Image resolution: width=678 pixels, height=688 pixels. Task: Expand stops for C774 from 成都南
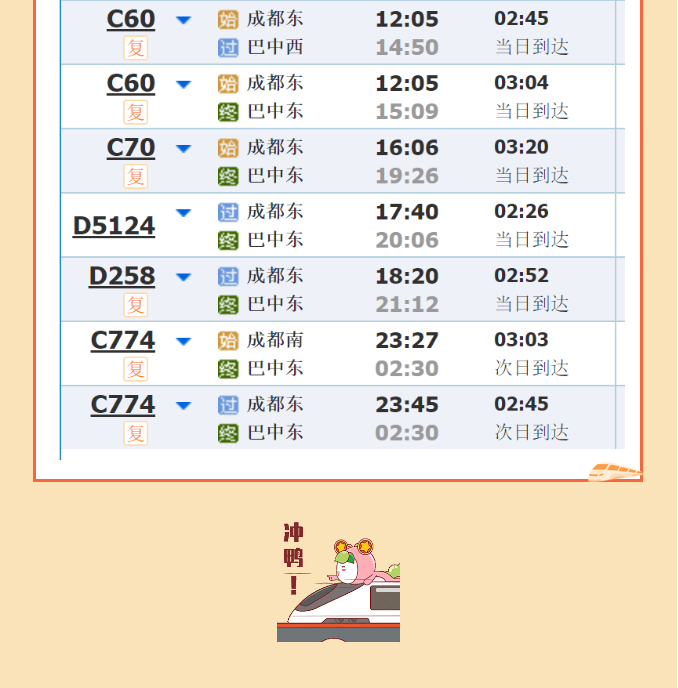tap(183, 341)
